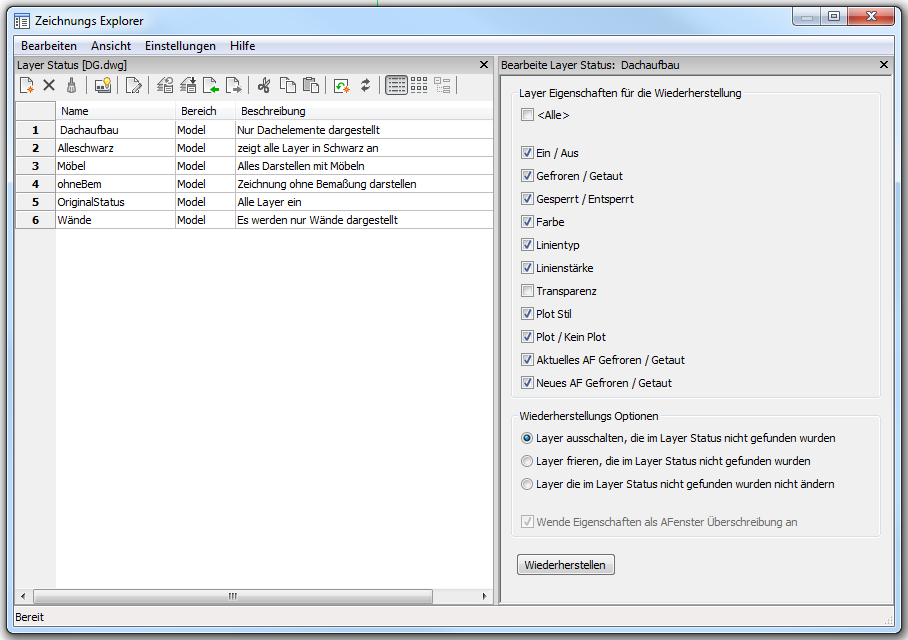The height and width of the screenshot is (640, 908).
Task: Open the Bearbeiten menu
Action: click(x=49, y=46)
